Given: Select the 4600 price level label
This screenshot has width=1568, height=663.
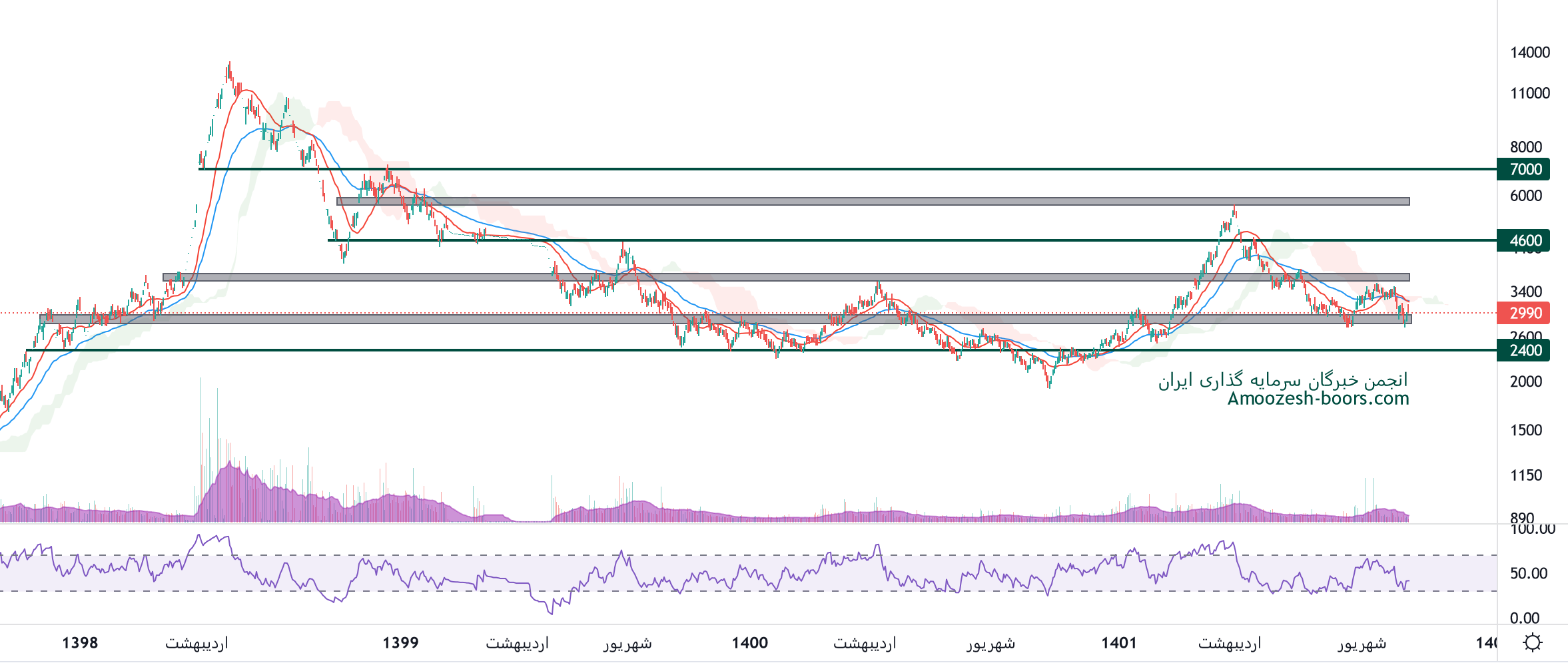Looking at the screenshot, I should click(1524, 240).
